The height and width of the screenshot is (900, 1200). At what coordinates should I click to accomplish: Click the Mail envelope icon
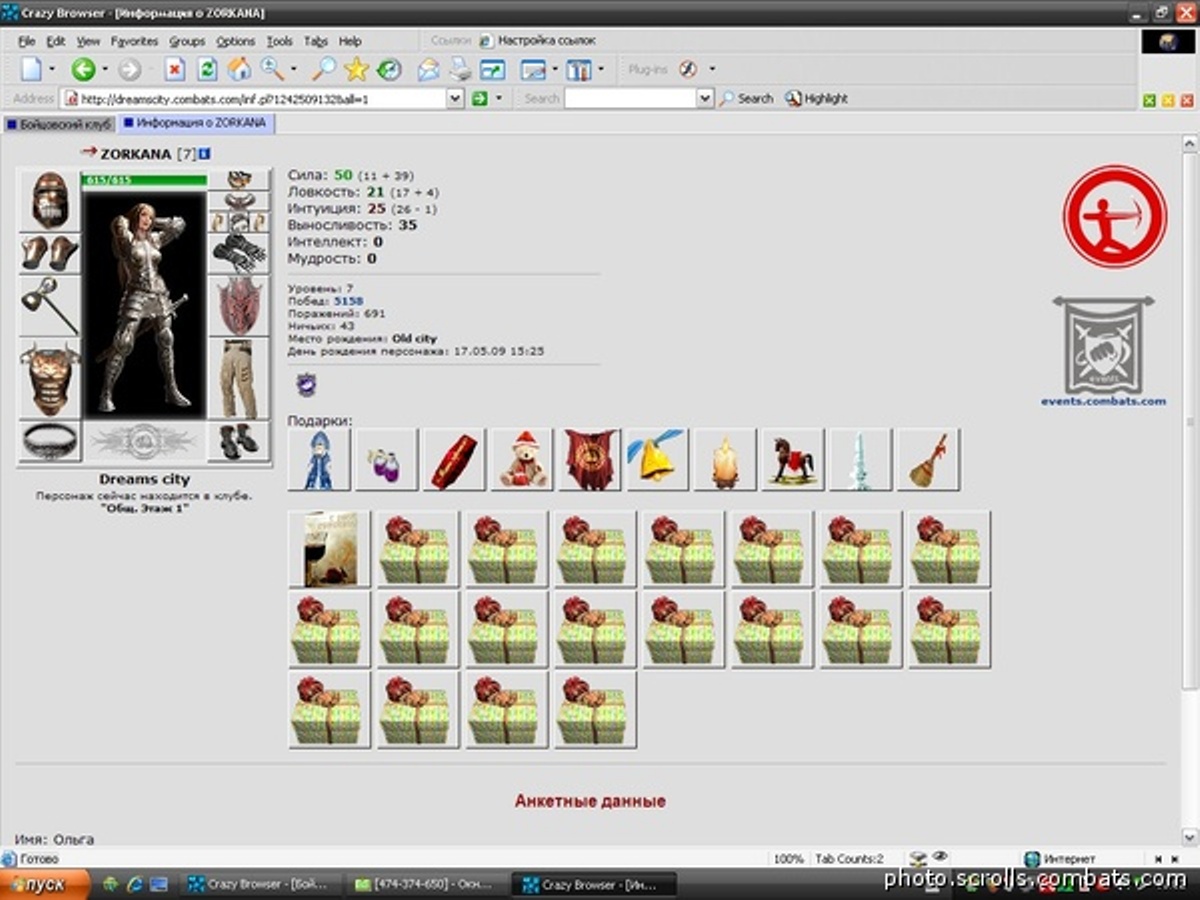(x=429, y=69)
